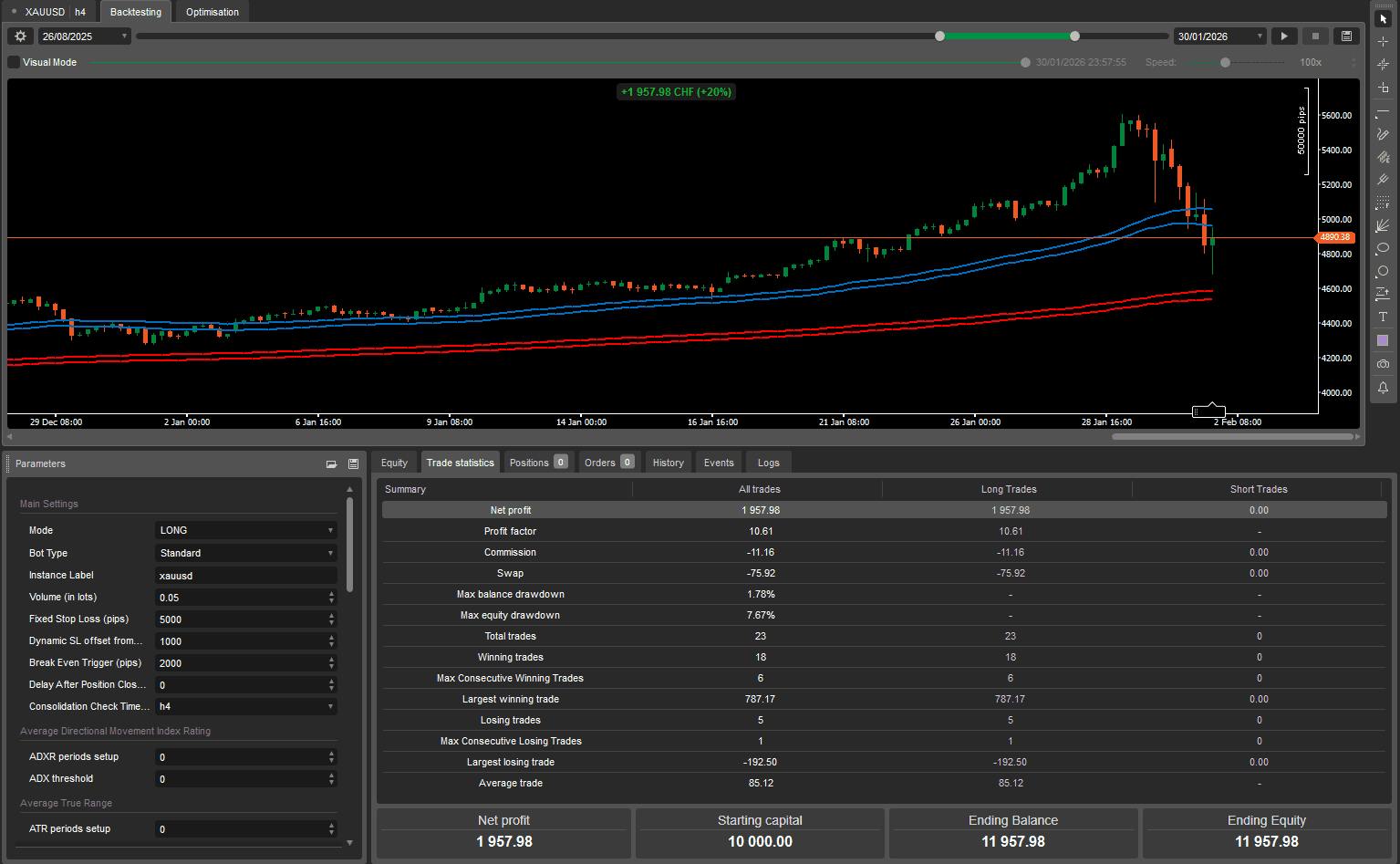The height and width of the screenshot is (864, 1400).
Task: Open the purple drawing colour swatch
Action: point(1383,340)
